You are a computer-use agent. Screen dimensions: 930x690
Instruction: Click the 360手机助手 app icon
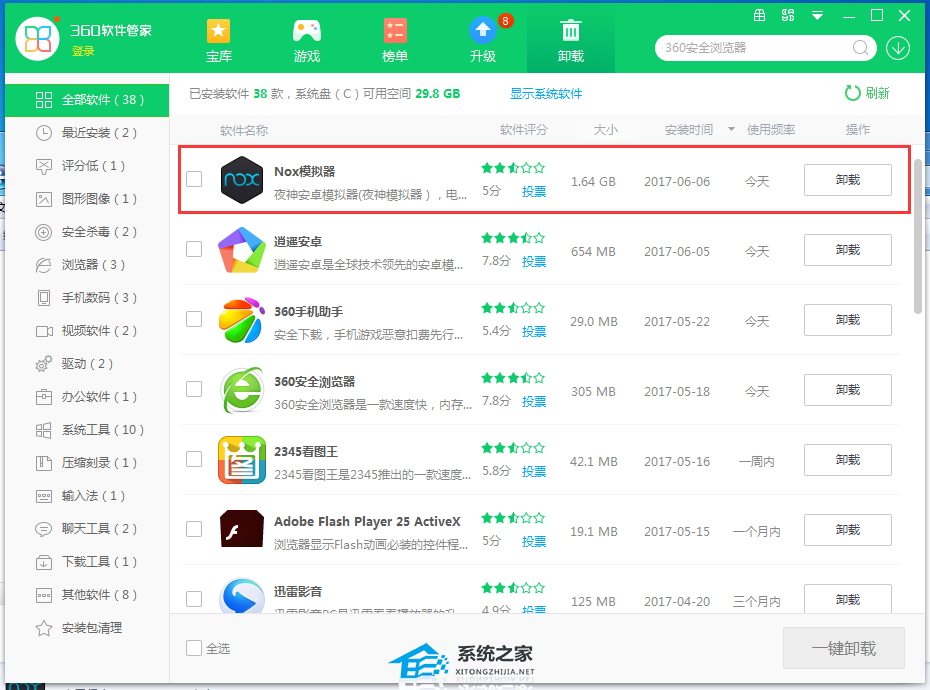(x=241, y=320)
